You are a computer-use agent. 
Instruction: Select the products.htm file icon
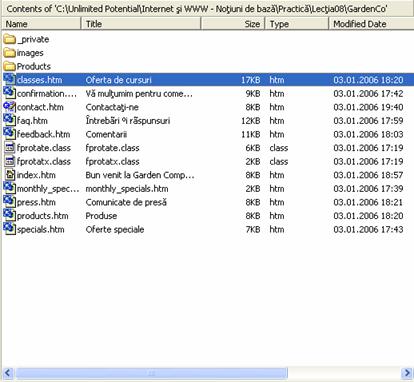point(10,216)
